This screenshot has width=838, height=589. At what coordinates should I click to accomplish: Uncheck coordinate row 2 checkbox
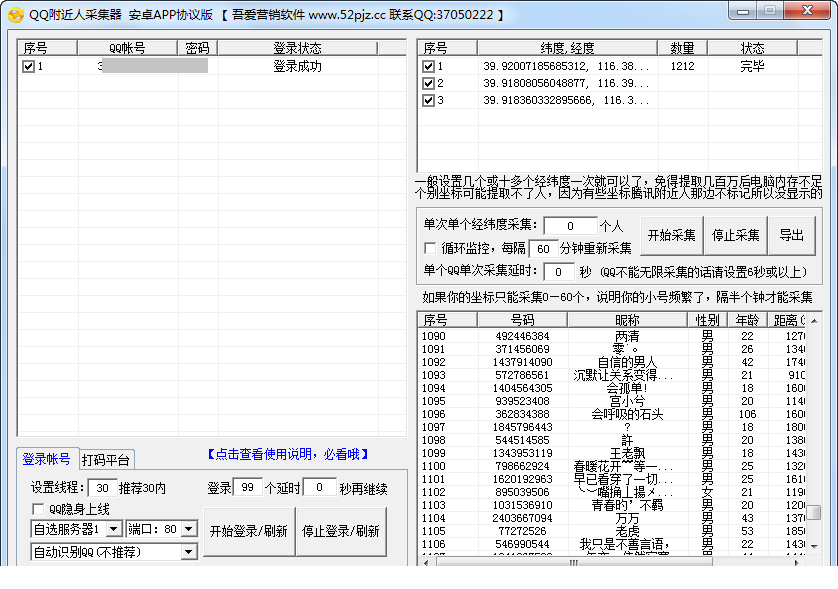click(x=428, y=83)
